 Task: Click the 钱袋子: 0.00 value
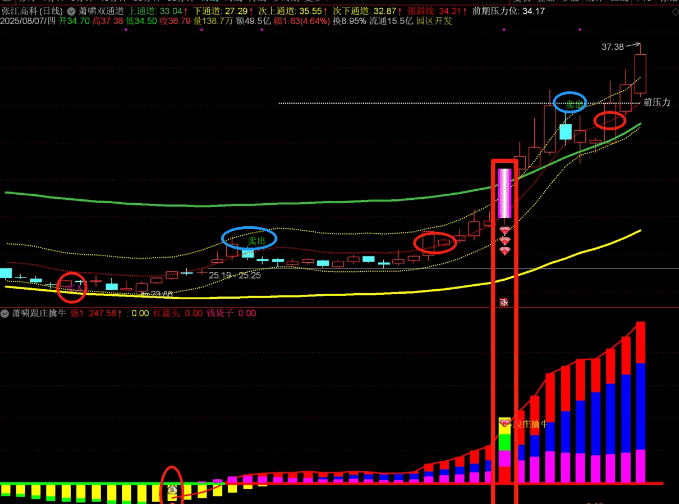[x=231, y=313]
